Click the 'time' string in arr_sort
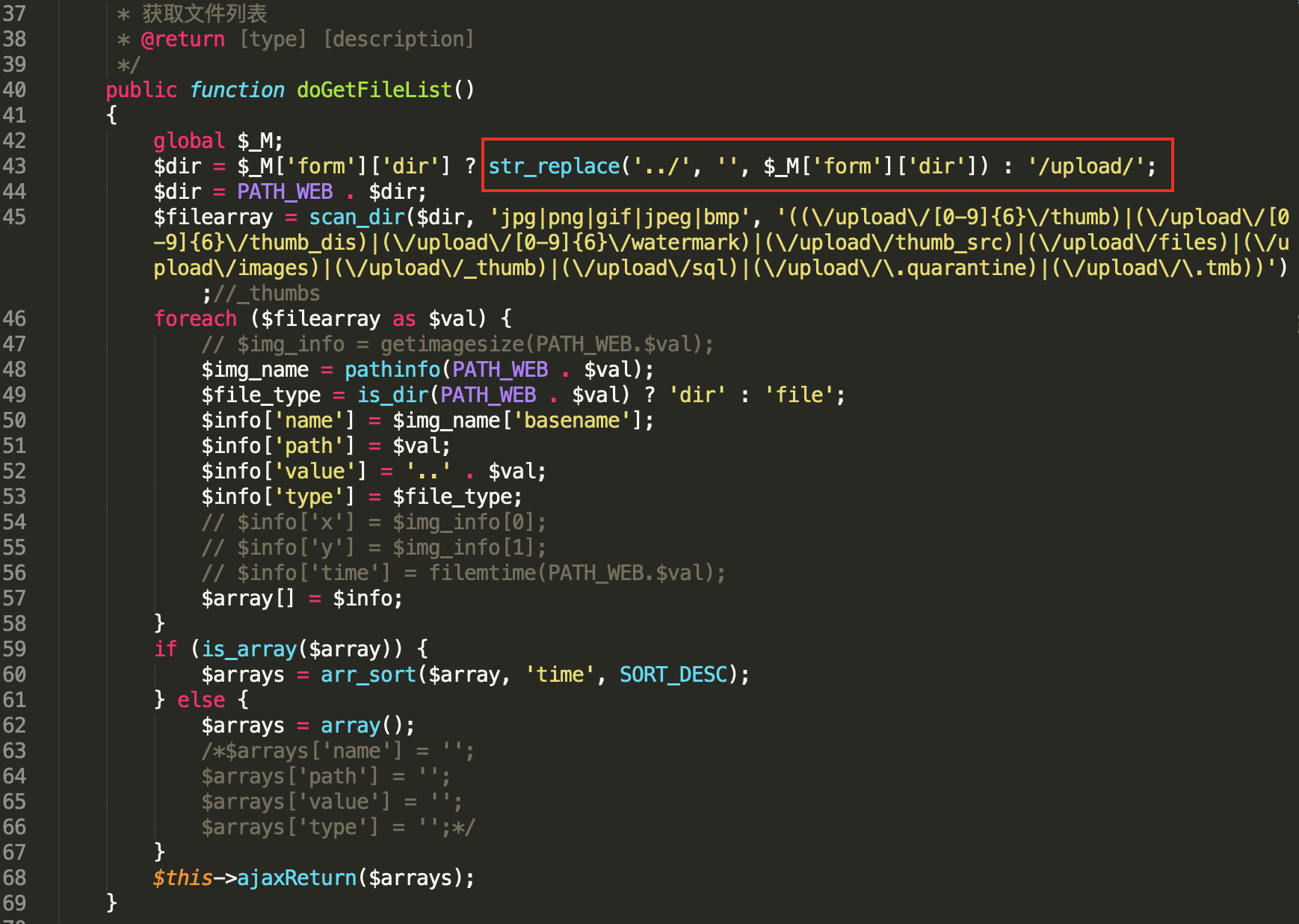Viewport: 1299px width, 924px height. tap(560, 674)
